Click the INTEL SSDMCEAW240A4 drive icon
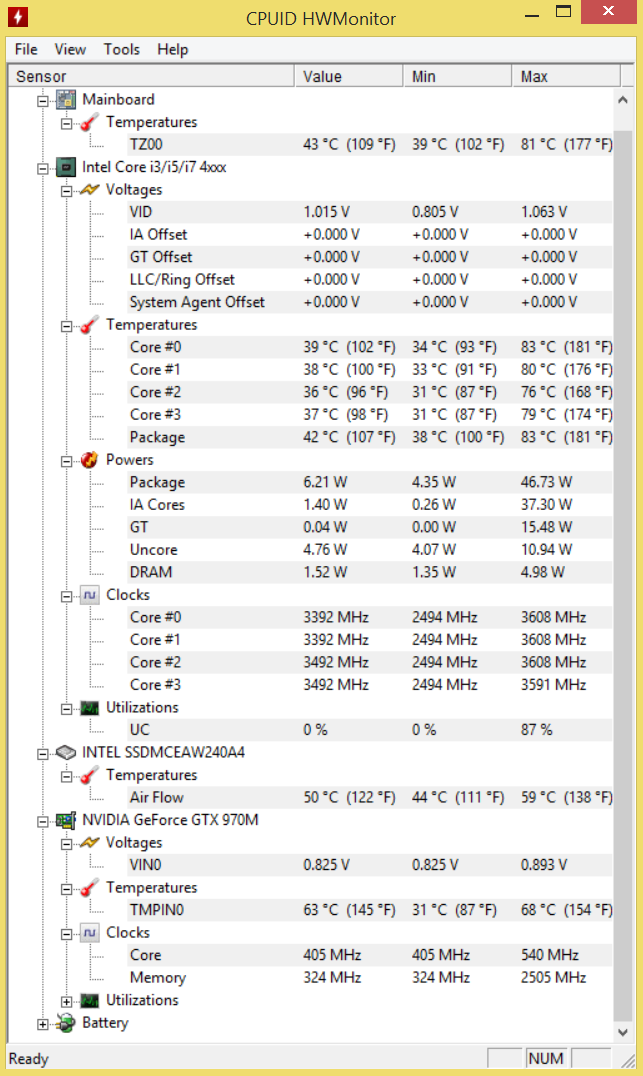643x1076 pixels. click(66, 752)
